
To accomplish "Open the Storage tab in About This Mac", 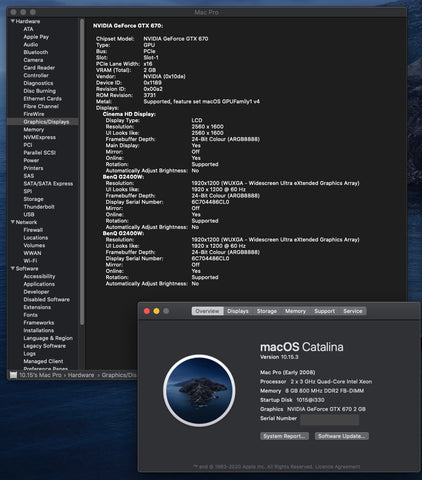I will coord(267,311).
